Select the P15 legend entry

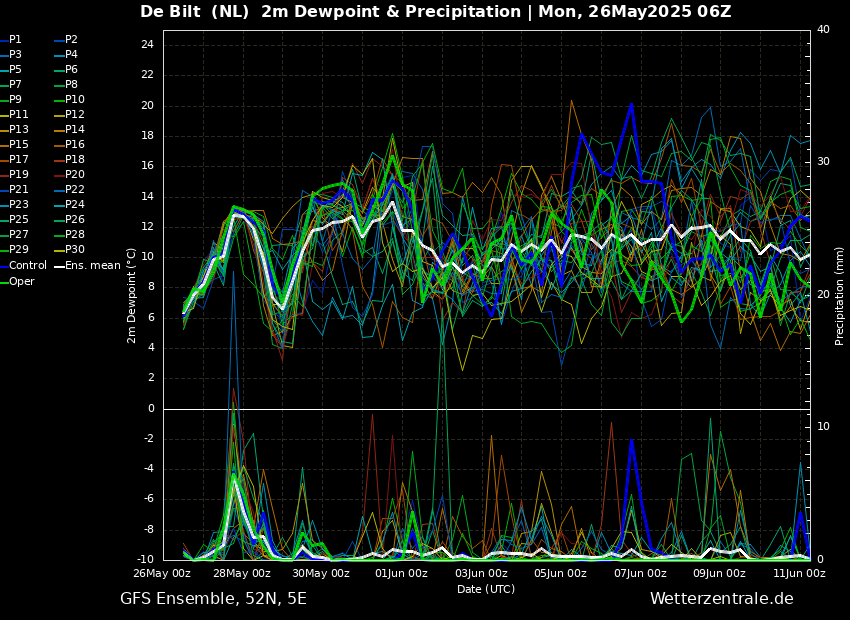[19, 145]
